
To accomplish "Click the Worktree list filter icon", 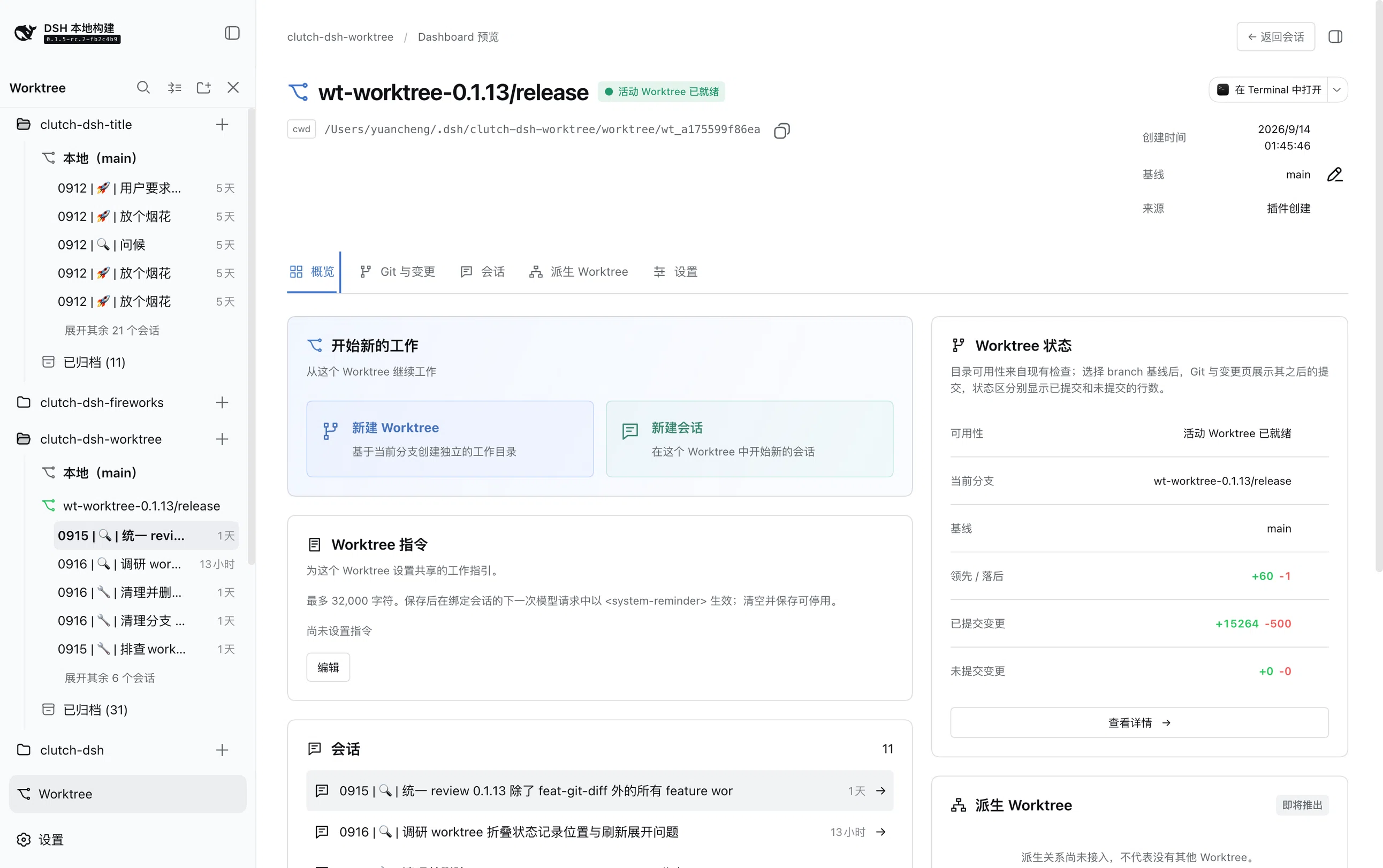I will (174, 87).
